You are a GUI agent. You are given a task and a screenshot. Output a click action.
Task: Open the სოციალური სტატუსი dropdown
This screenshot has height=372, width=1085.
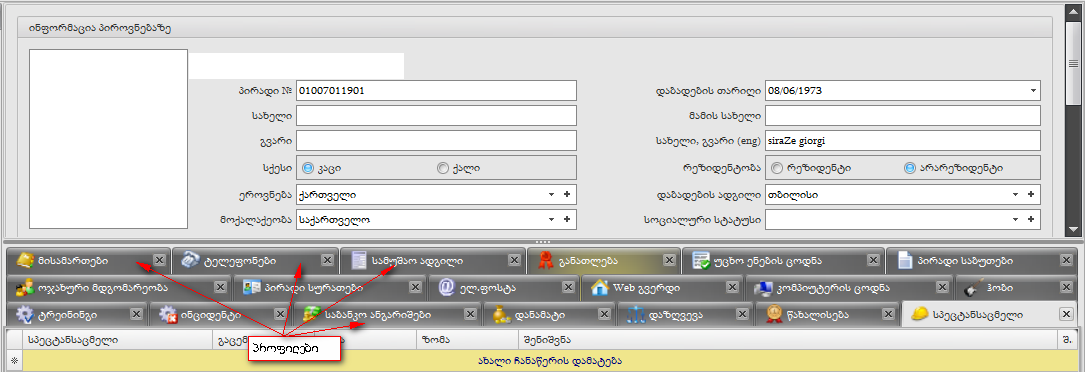[1016, 220]
